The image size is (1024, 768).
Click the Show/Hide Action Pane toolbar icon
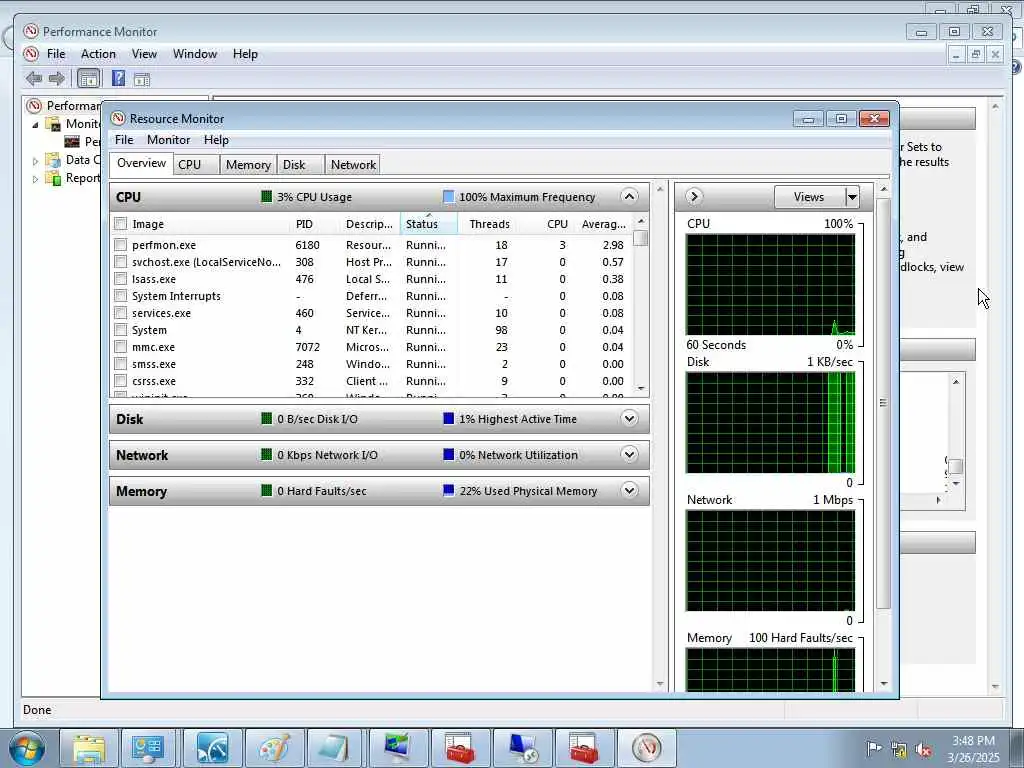142,80
